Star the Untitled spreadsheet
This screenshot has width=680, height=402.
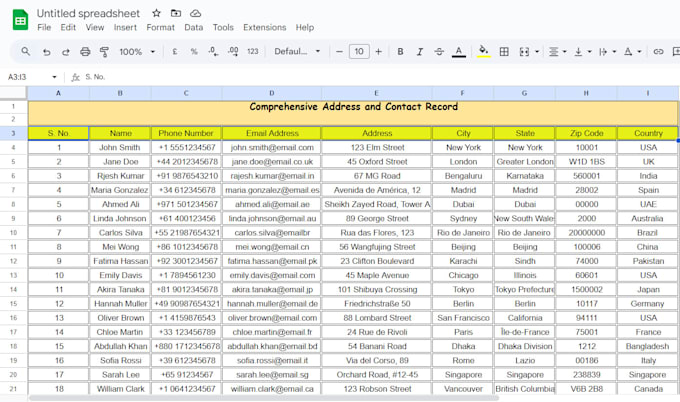(157, 13)
